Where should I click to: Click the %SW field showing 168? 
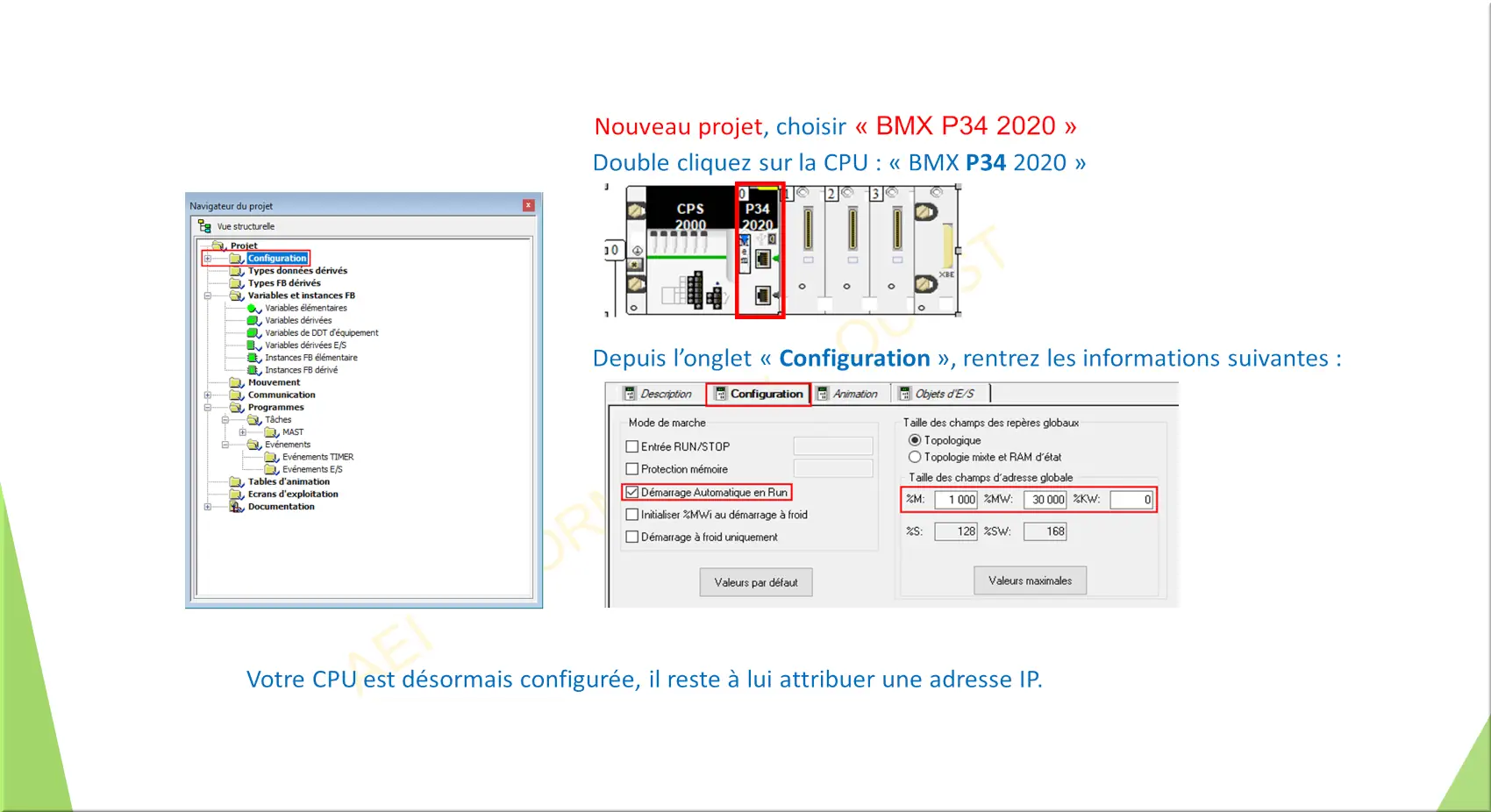coord(1045,531)
